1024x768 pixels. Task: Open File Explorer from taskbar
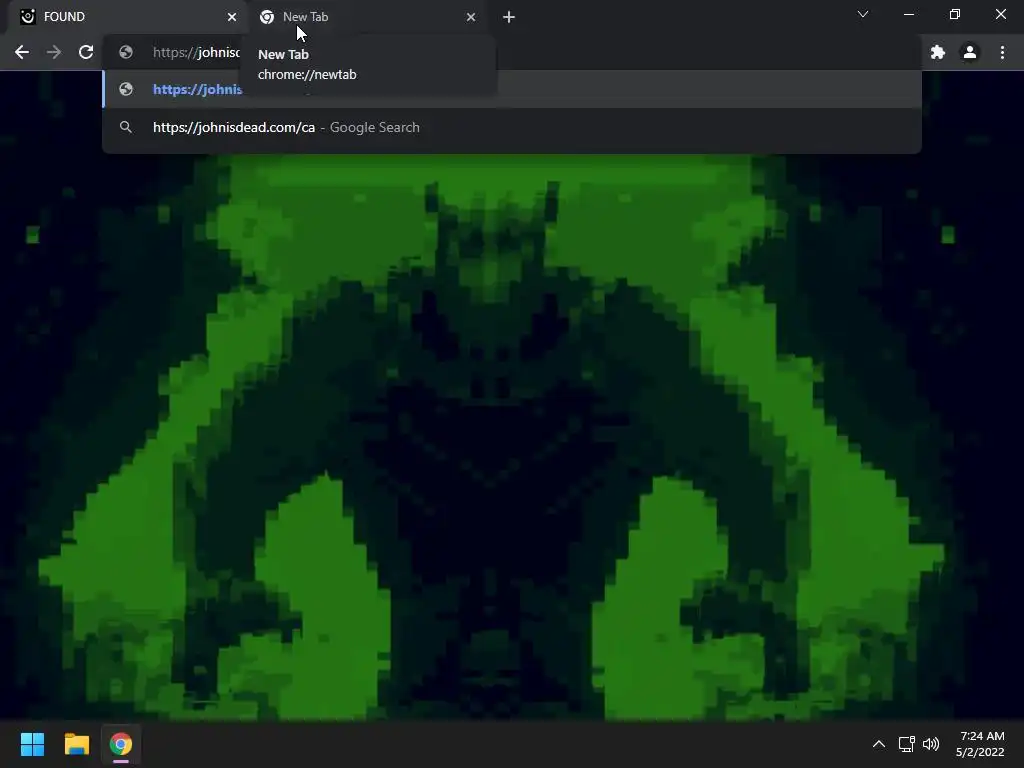click(x=76, y=744)
